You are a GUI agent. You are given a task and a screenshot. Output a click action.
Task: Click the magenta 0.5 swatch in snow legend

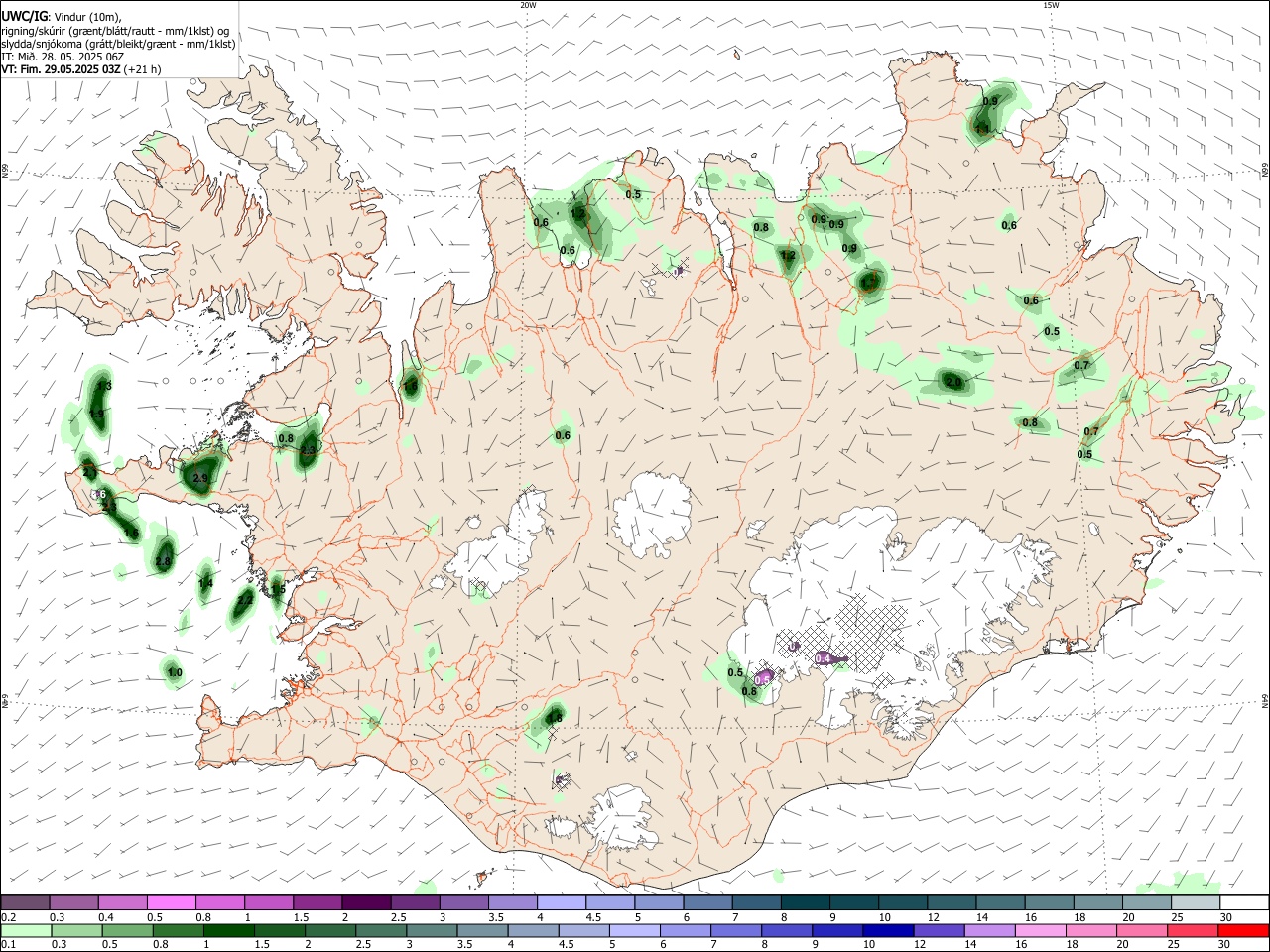tap(172, 902)
